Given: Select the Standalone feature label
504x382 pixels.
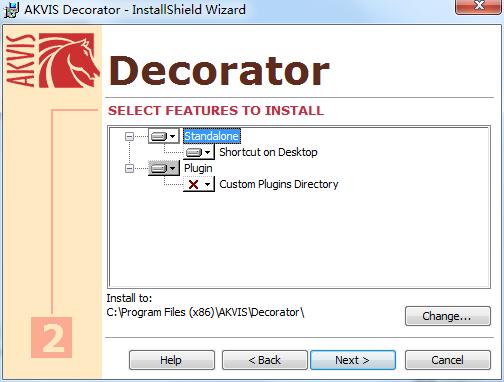Looking at the screenshot, I should pos(211,136).
